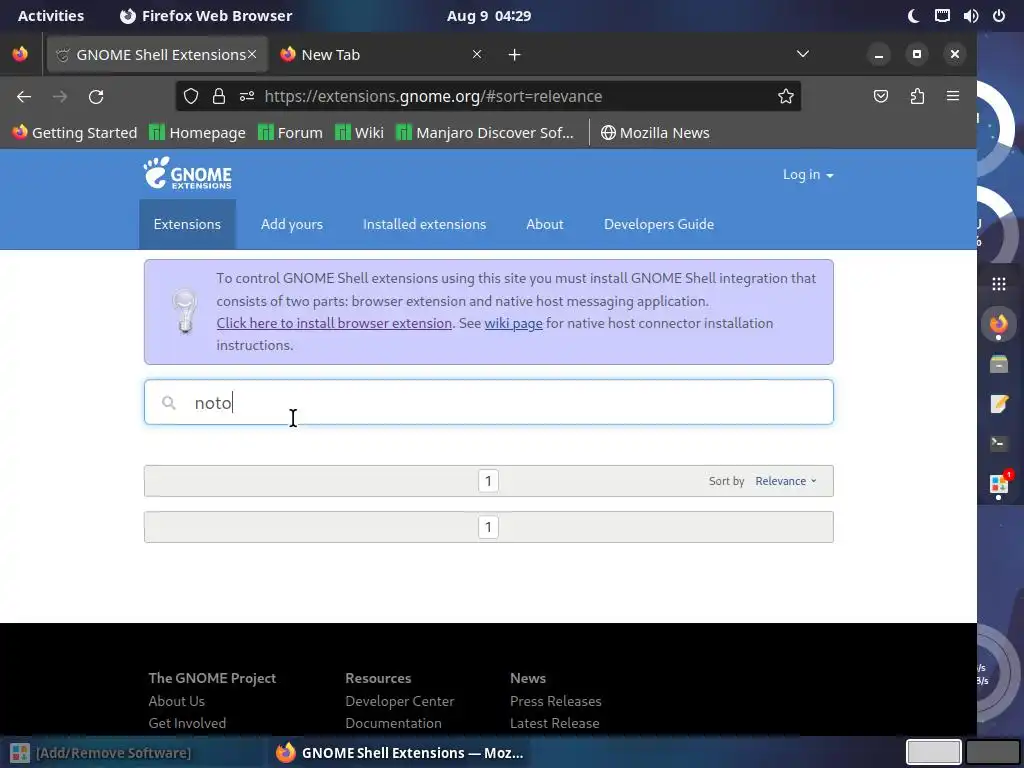Switch to the New Tab tab
Image resolution: width=1024 pixels, height=768 pixels.
(x=381, y=54)
